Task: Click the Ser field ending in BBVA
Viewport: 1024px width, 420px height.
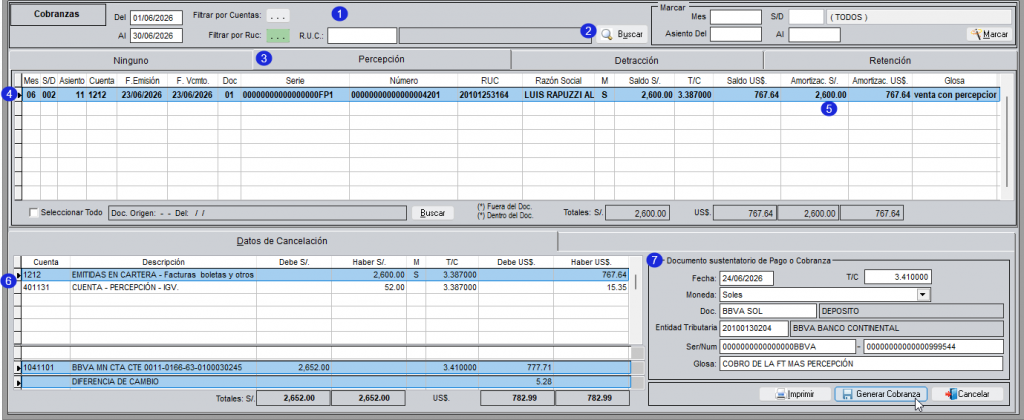Action: (787, 346)
